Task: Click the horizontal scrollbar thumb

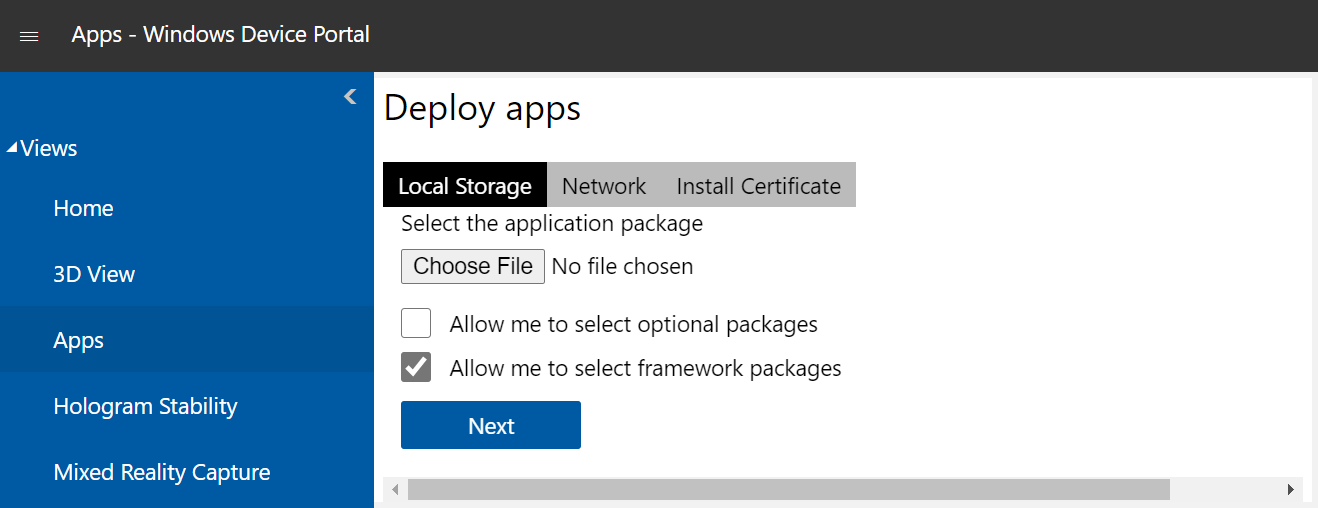Action: click(x=788, y=489)
